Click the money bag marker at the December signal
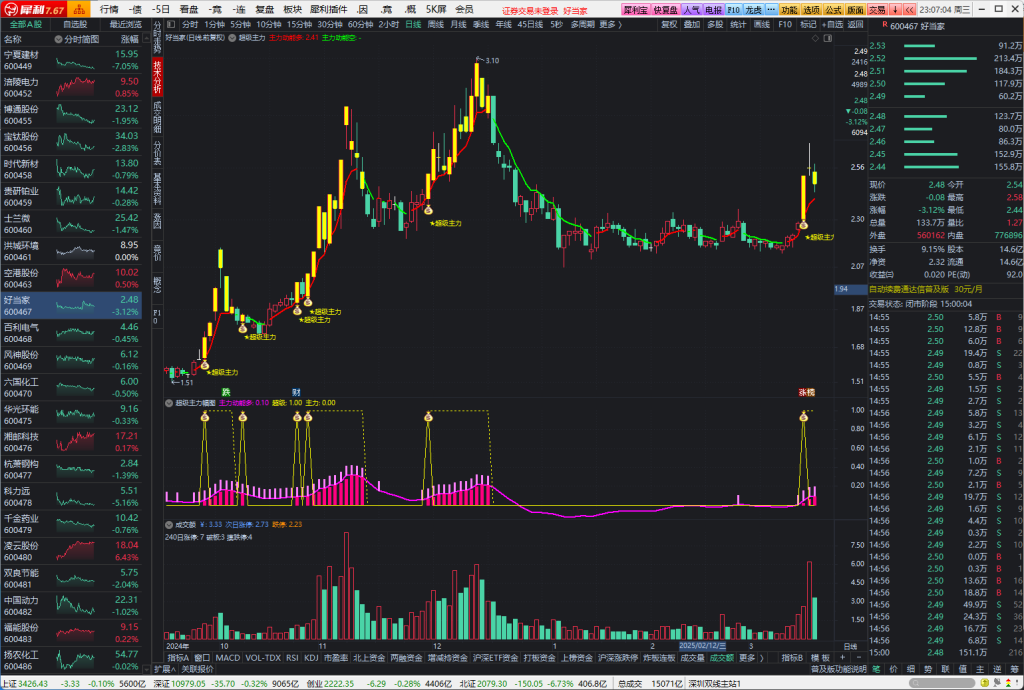Image resolution: width=1024 pixels, height=690 pixels. pos(428,210)
